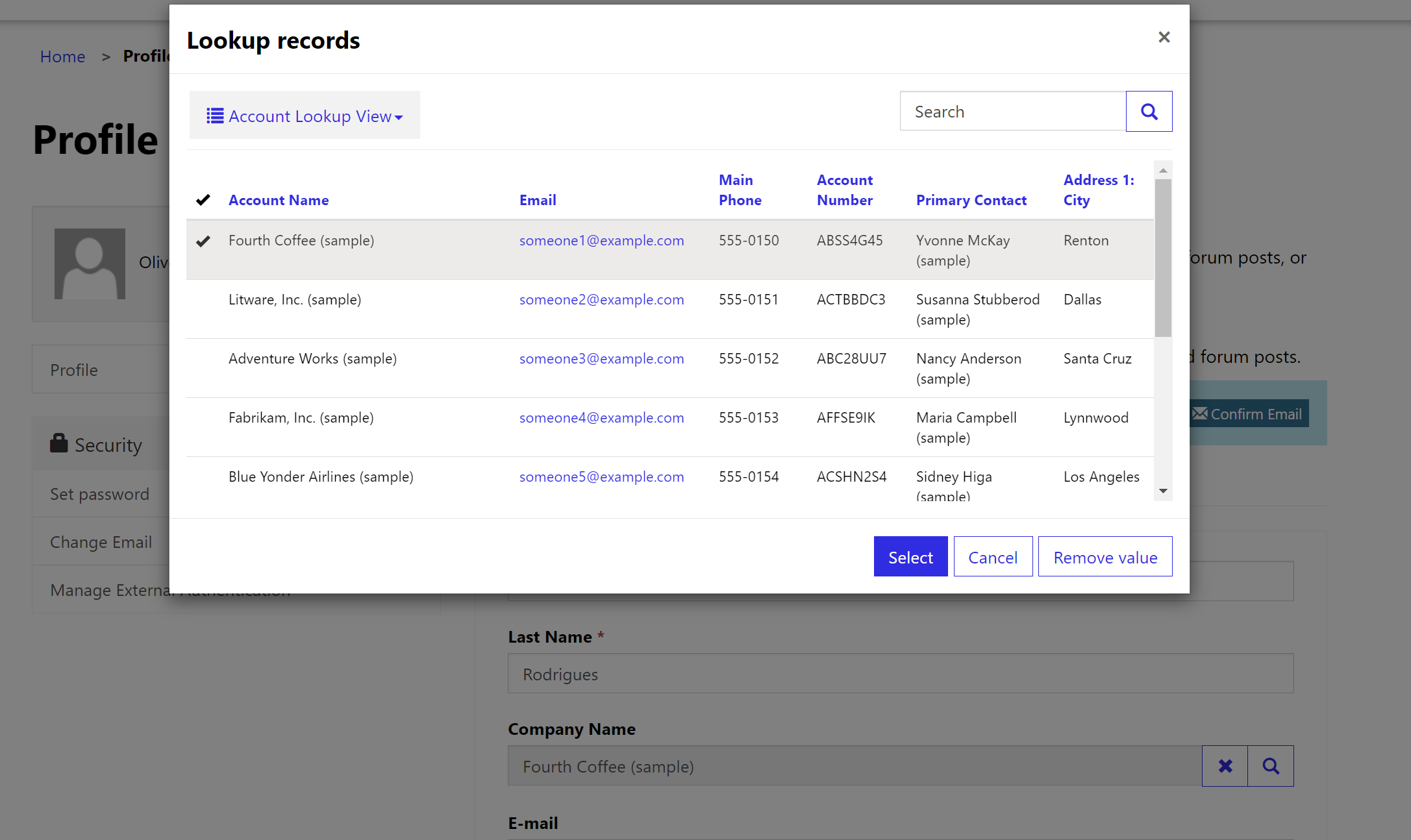
Task: Click the envelope icon on Confirm Email
Action: click(1200, 413)
